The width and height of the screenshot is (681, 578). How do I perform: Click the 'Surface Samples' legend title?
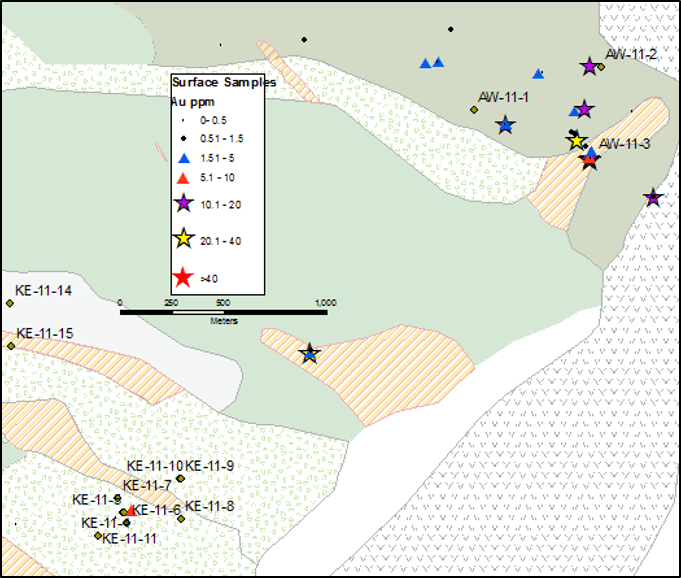pyautogui.click(x=224, y=82)
